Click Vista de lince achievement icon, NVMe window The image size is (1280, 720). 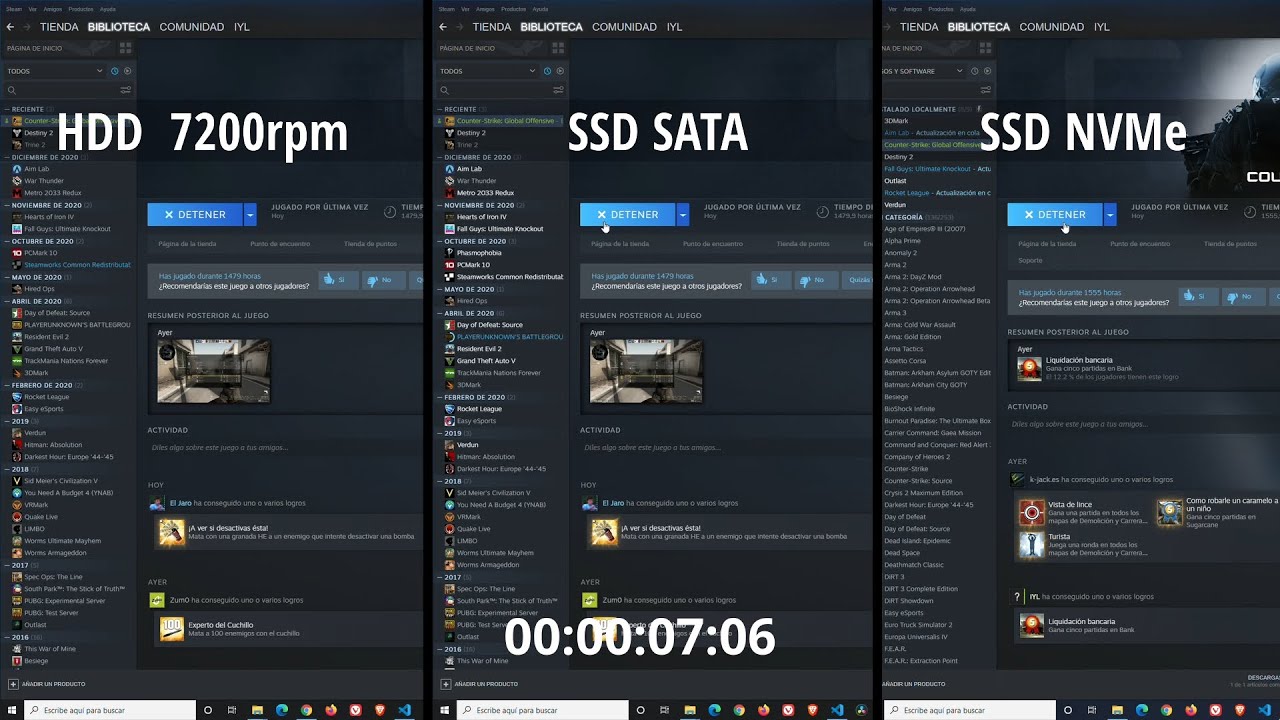1031,513
